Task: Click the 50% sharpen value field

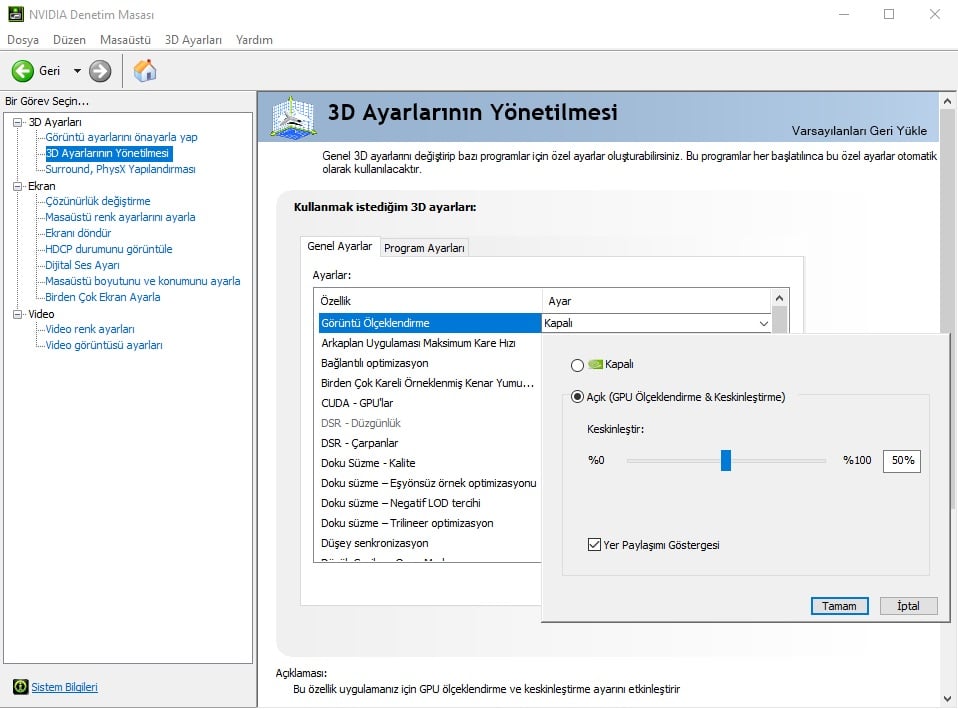Action: tap(902, 461)
